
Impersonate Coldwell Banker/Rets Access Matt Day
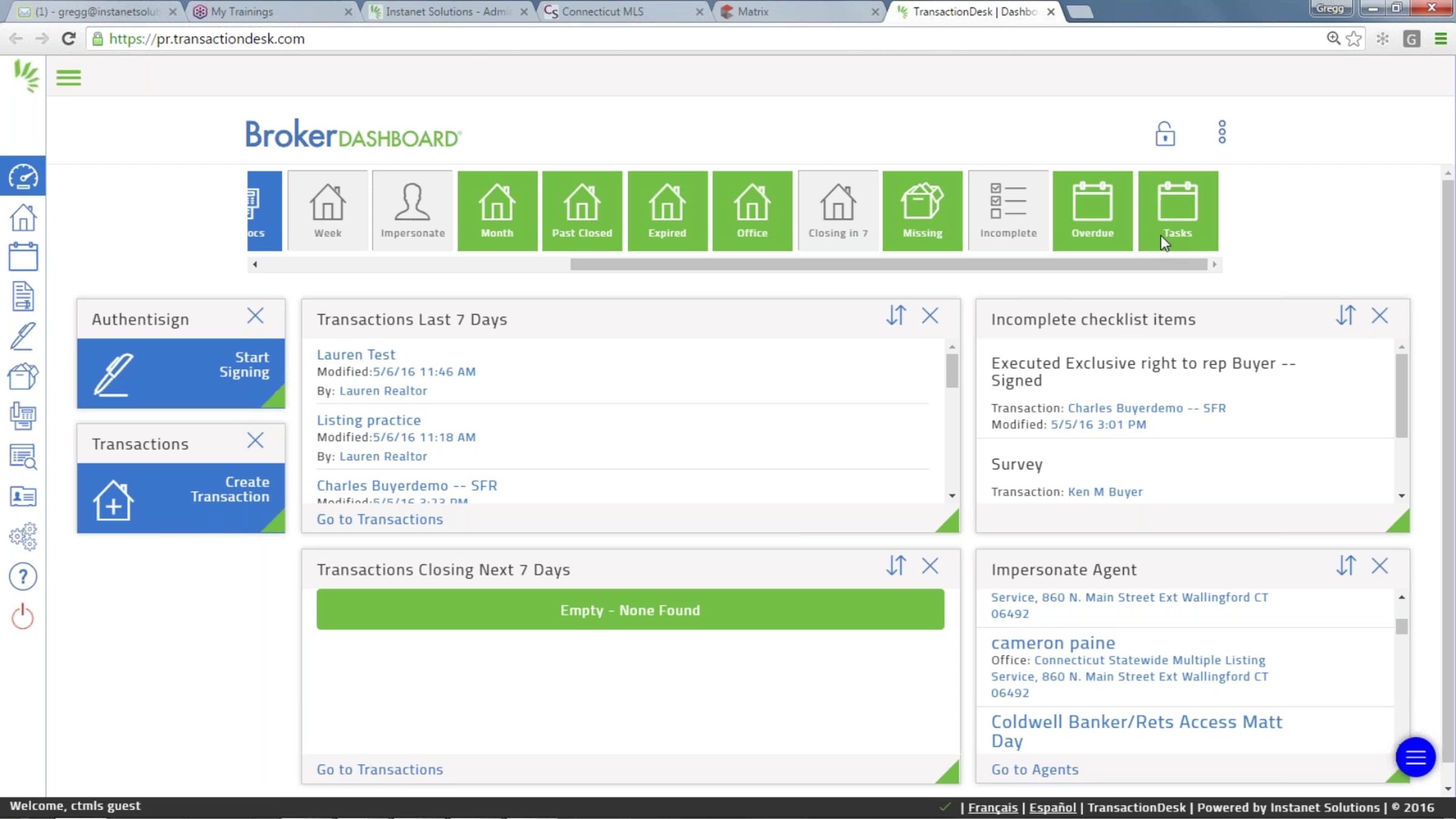[x=1136, y=731]
